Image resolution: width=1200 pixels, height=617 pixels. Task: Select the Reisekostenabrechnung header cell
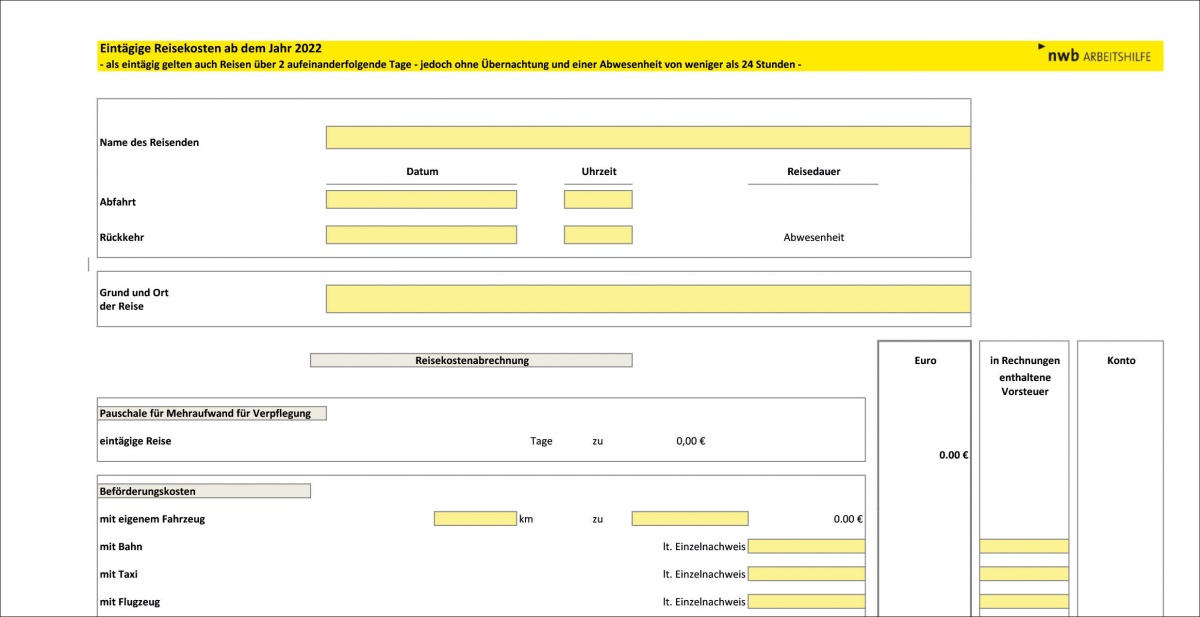[471, 360]
